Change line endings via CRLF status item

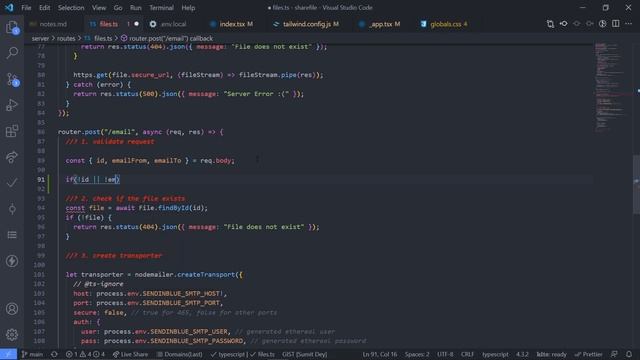[467, 354]
